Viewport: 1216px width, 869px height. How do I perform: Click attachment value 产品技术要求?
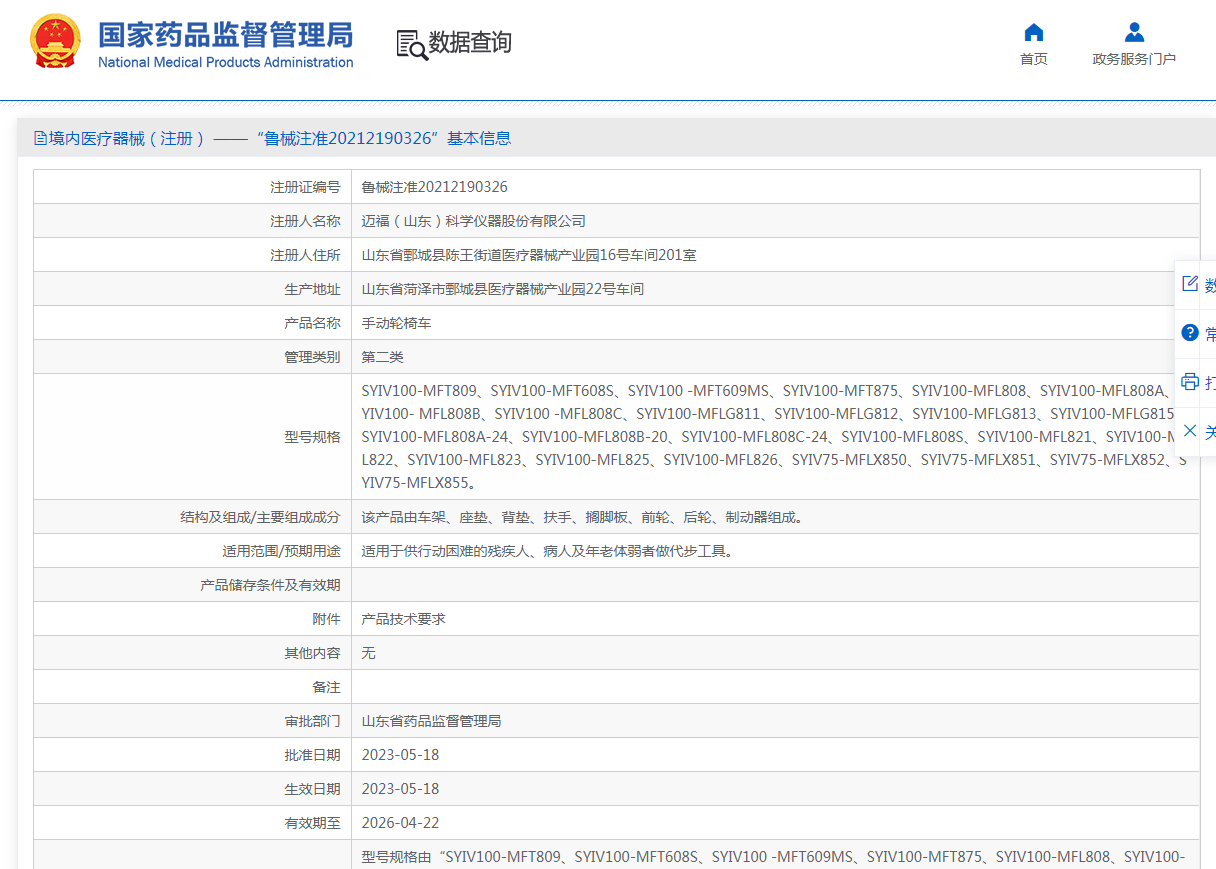pos(403,619)
